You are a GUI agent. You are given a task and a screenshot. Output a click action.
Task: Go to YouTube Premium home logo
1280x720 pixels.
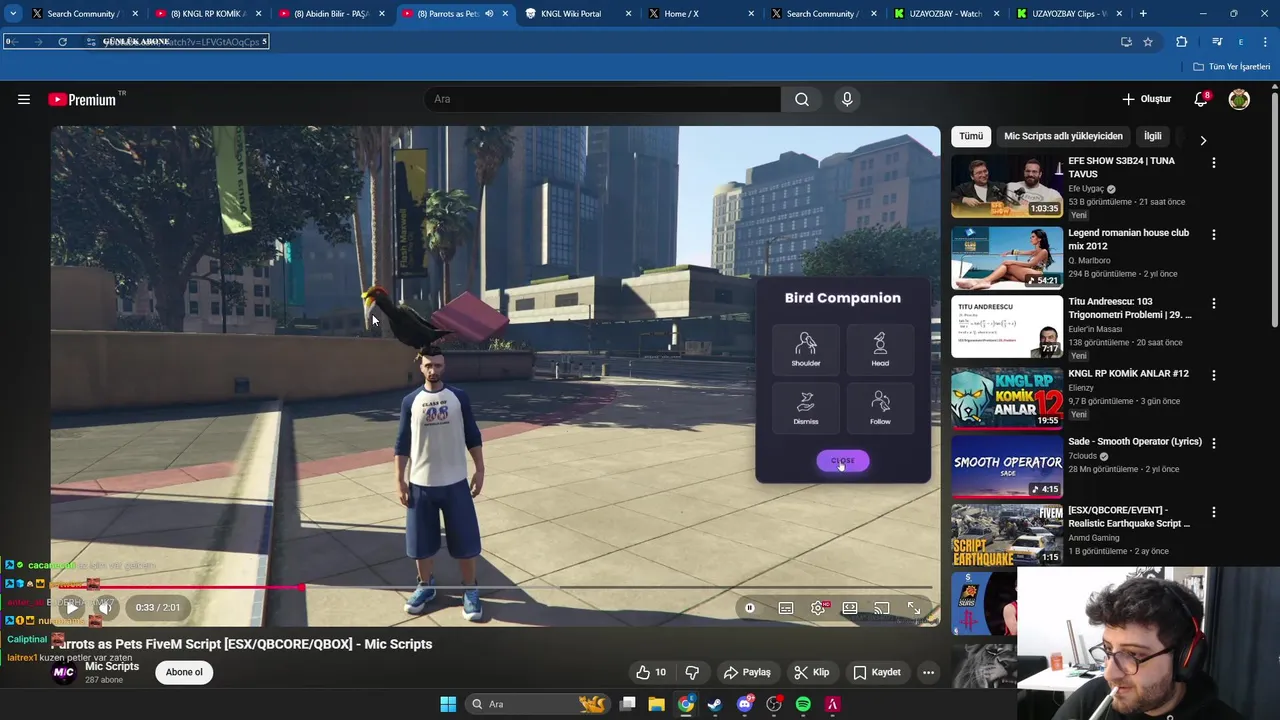(x=82, y=99)
